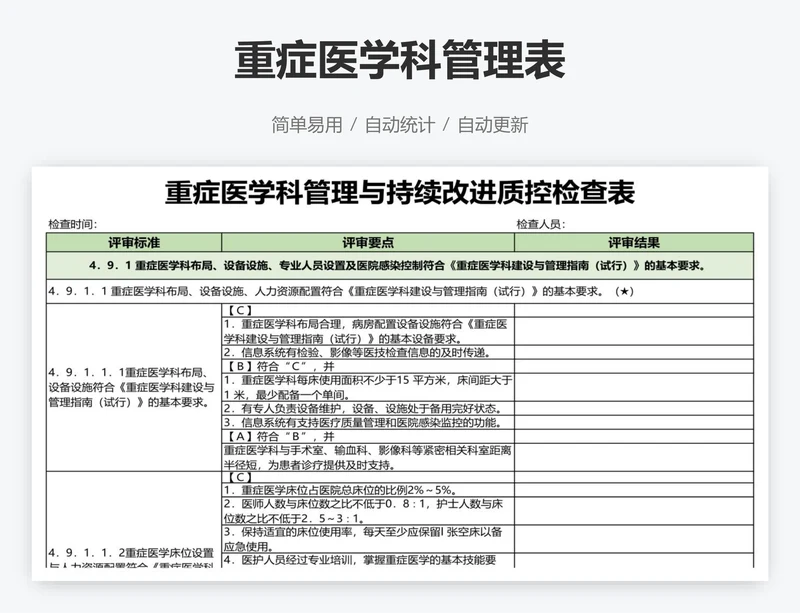Select the 评审标准 column header

click(134, 242)
